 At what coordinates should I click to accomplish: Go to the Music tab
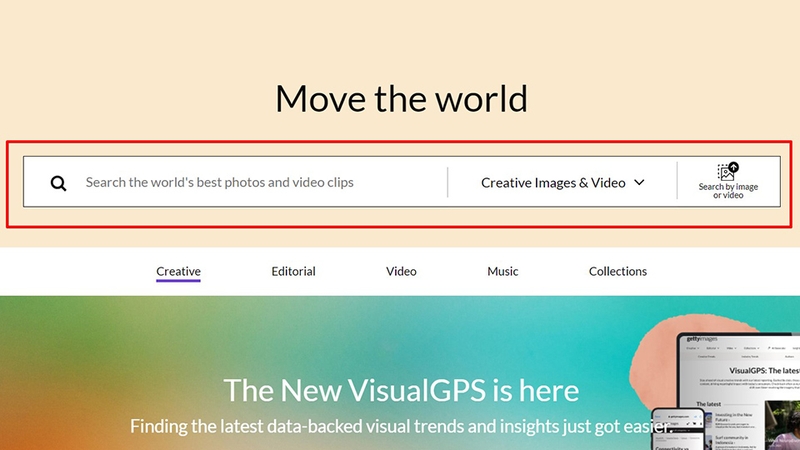pos(503,271)
